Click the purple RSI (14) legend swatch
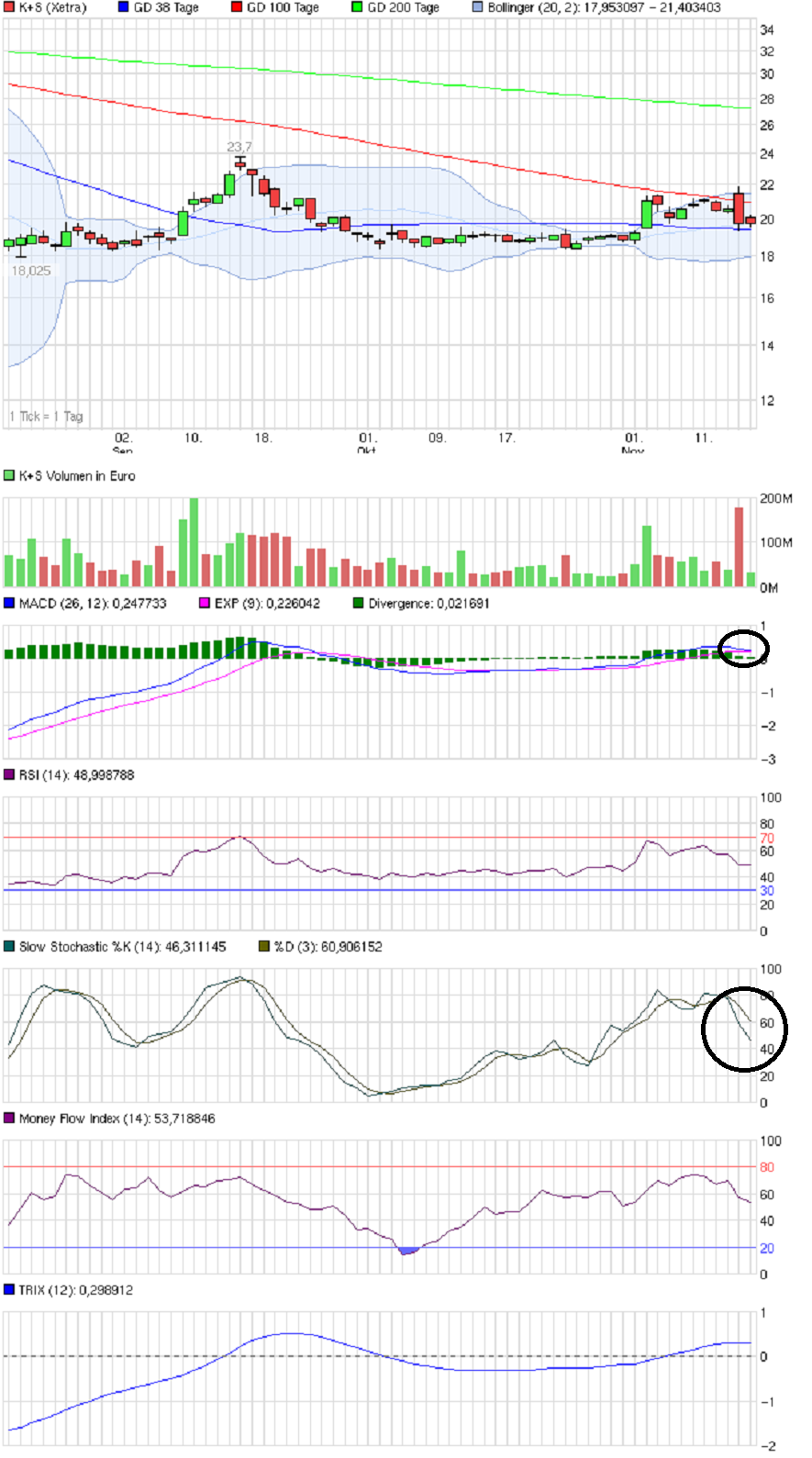Screen dimensions: 812x1458 coord(9,774)
